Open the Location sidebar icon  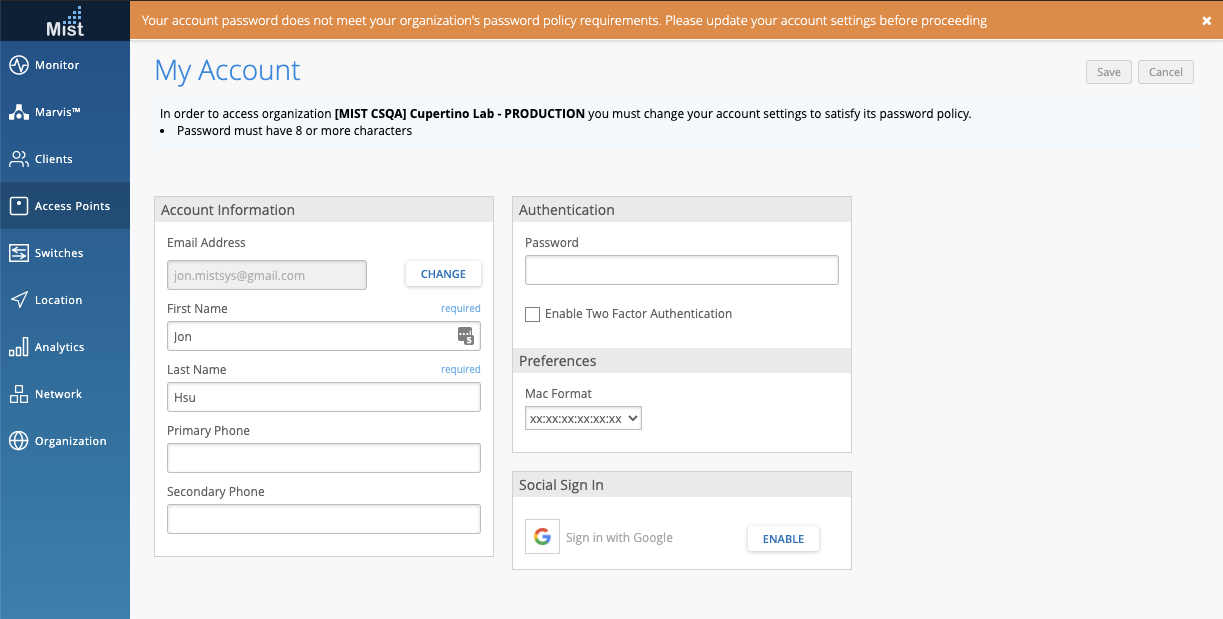tap(19, 300)
